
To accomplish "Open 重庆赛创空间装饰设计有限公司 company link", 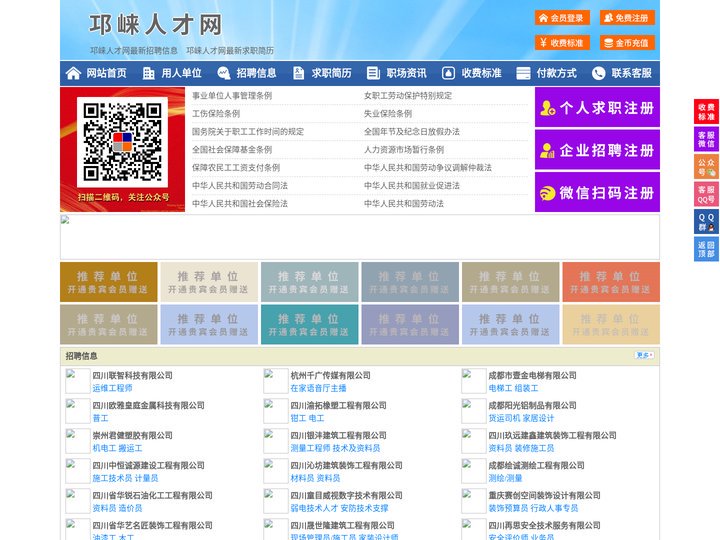I will [x=544, y=495].
